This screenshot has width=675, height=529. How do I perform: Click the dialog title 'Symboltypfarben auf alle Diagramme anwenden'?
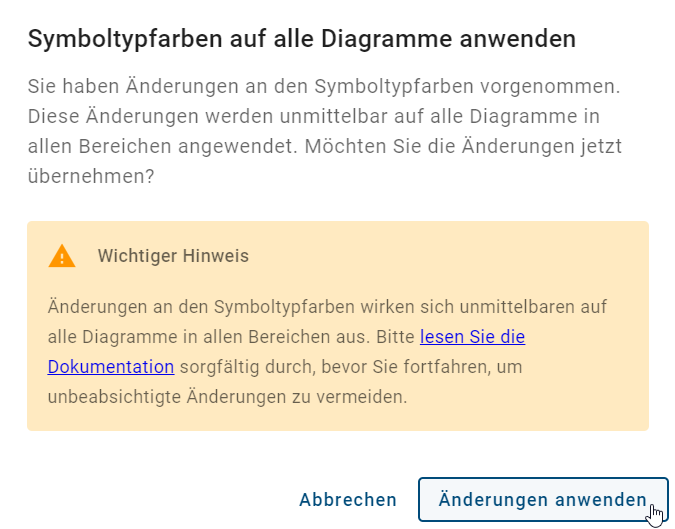pos(301,39)
